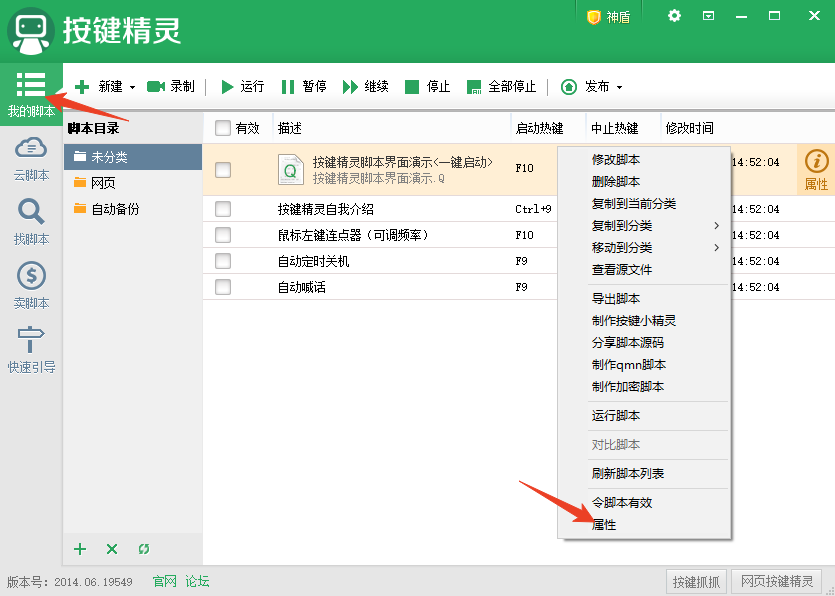Image resolution: width=835 pixels, height=596 pixels.
Task: Select the 网页 folder
Action: coord(133,183)
